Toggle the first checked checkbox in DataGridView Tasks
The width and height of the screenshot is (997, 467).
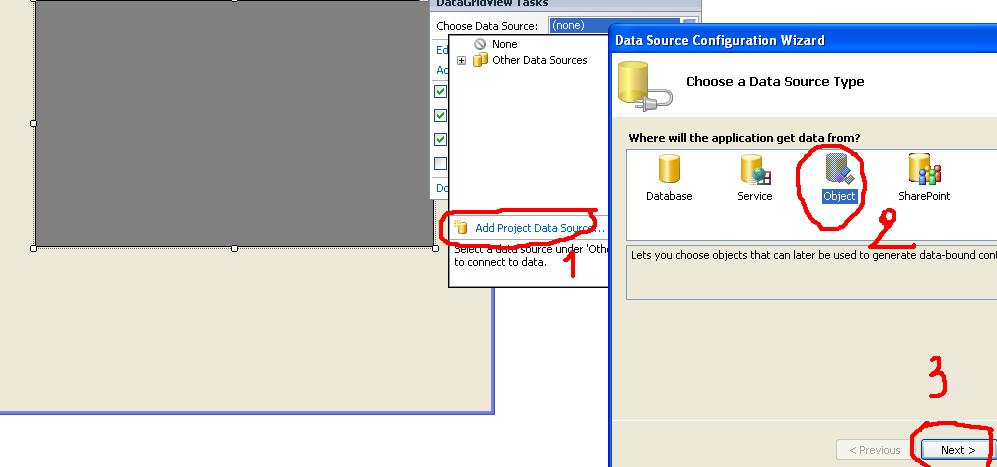(440, 92)
